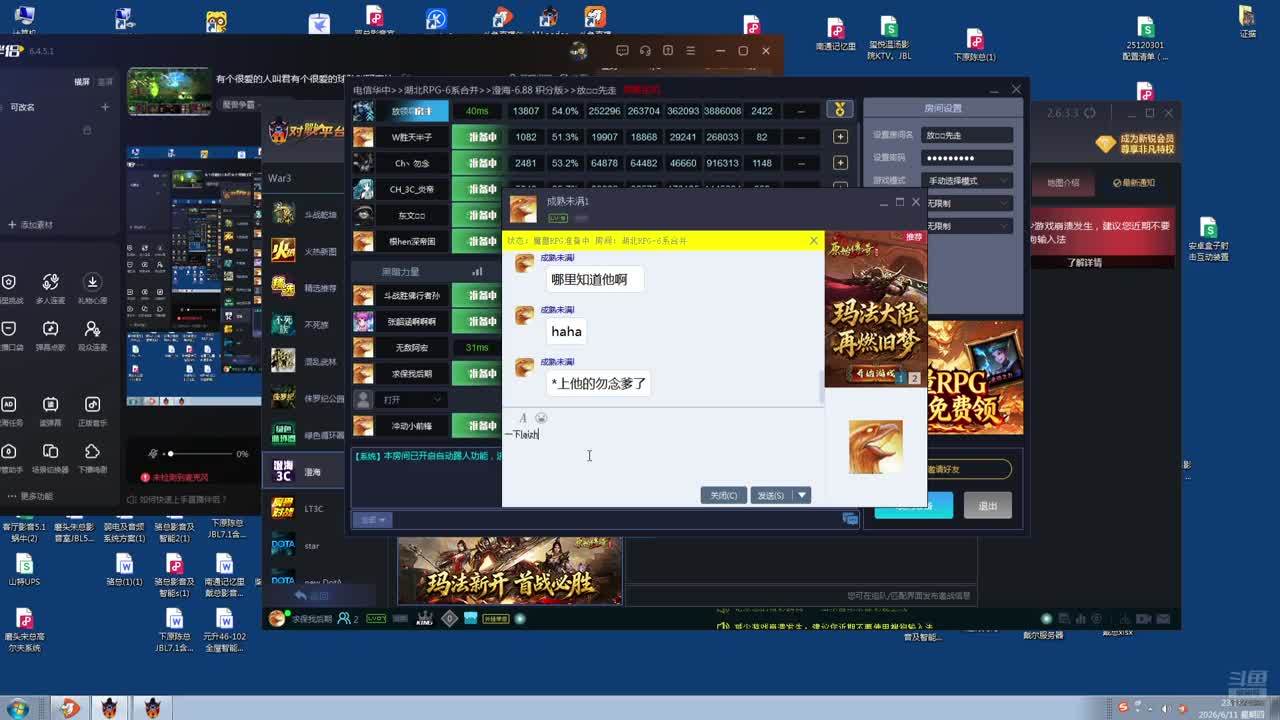Switch to 横屏 landscape tab
Screen dimensions: 1280x720
tap(82, 82)
